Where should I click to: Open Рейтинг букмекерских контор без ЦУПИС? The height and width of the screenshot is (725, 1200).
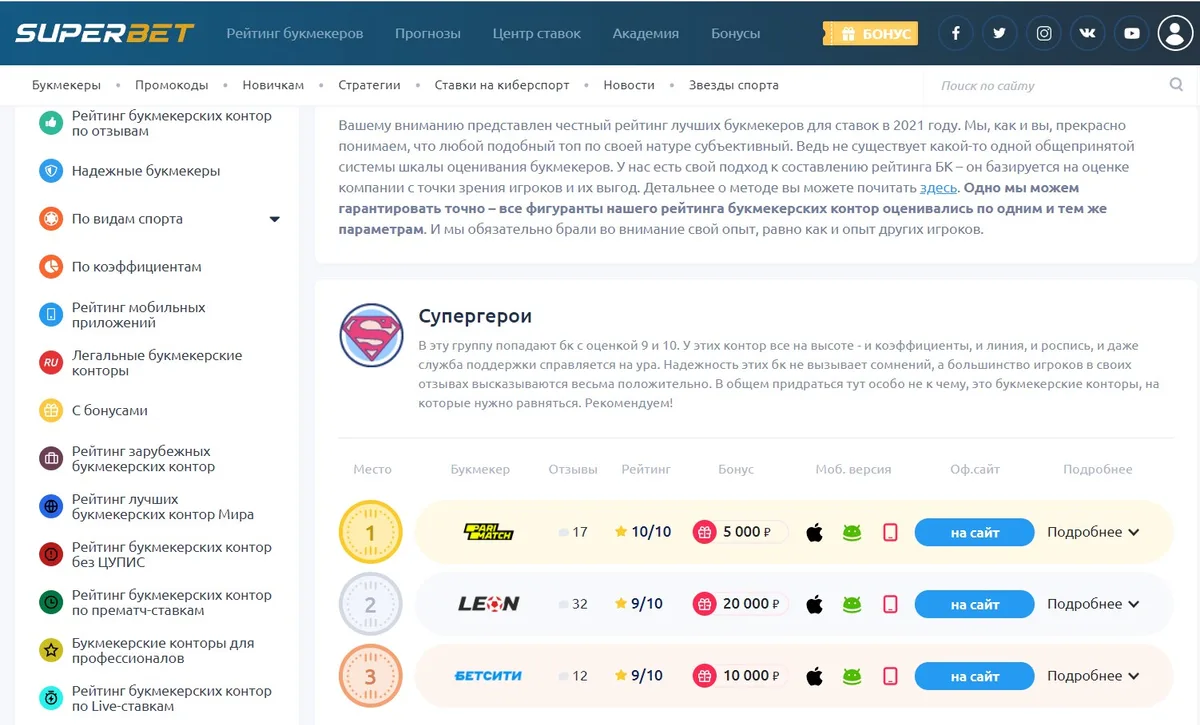coord(172,555)
